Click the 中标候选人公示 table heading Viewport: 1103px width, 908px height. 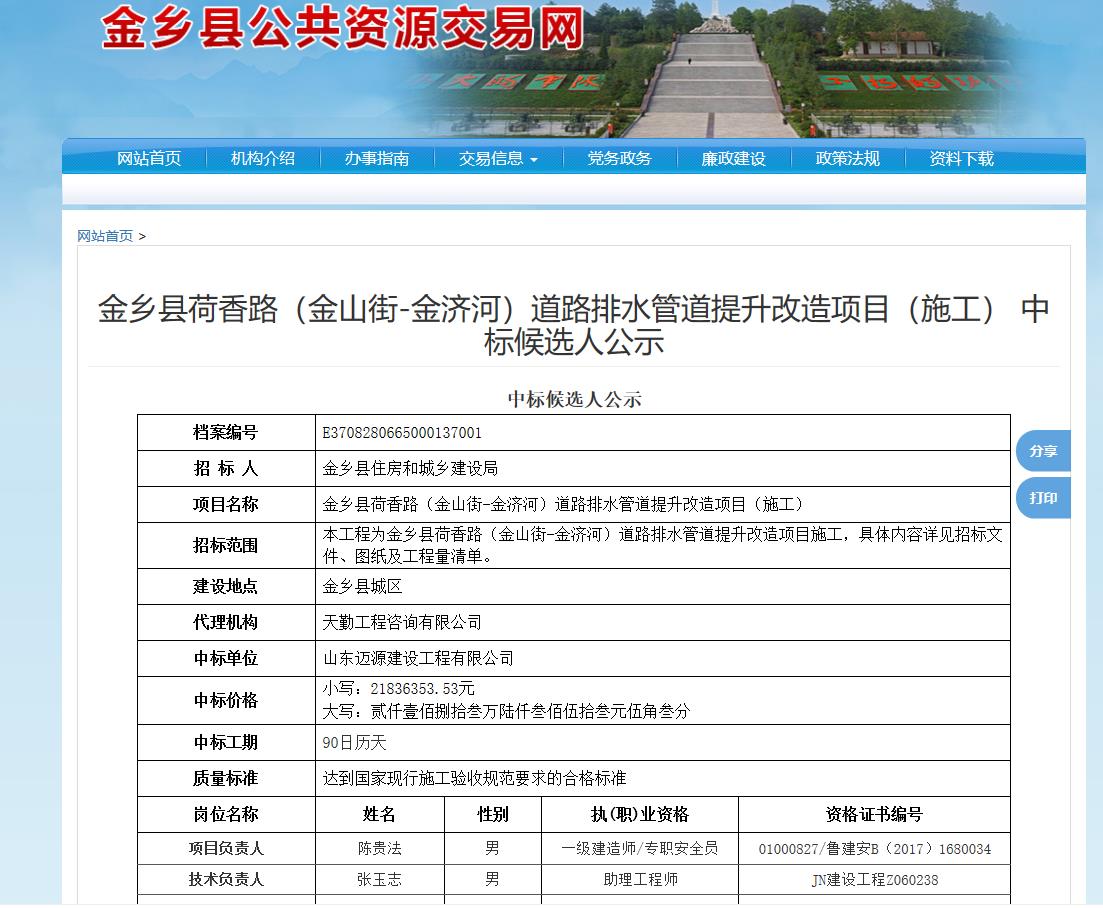pyautogui.click(x=574, y=399)
